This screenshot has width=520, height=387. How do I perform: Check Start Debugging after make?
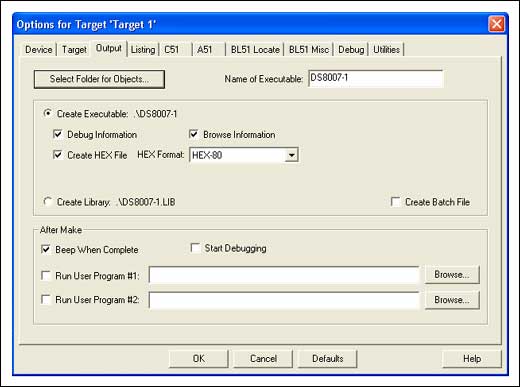pos(195,248)
